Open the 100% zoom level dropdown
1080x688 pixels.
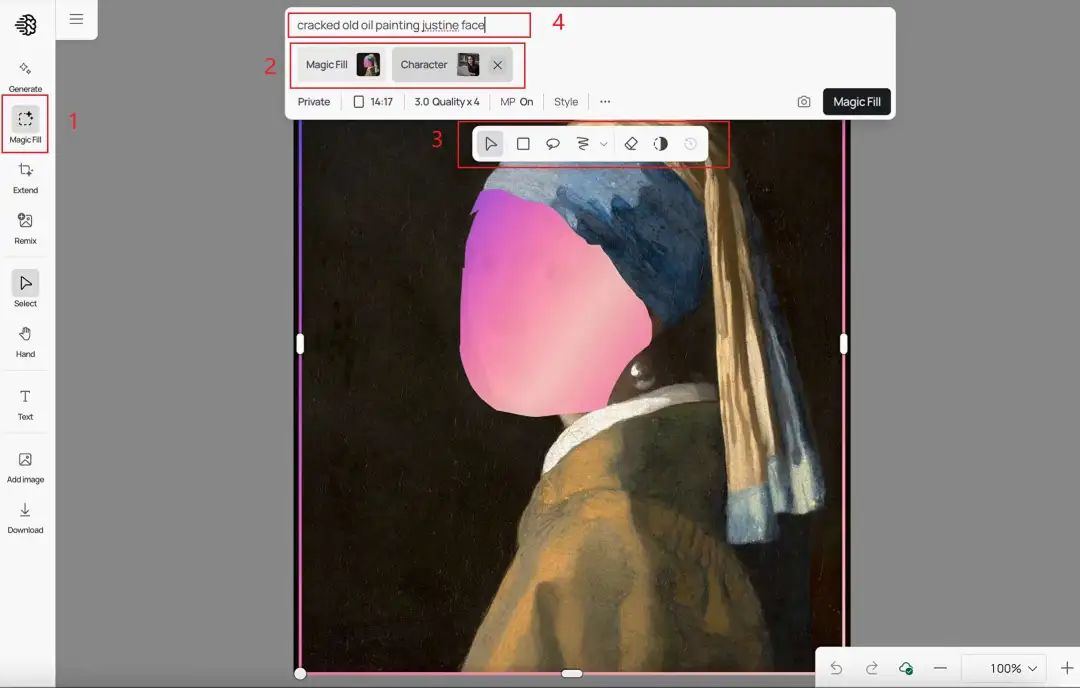coord(1012,668)
